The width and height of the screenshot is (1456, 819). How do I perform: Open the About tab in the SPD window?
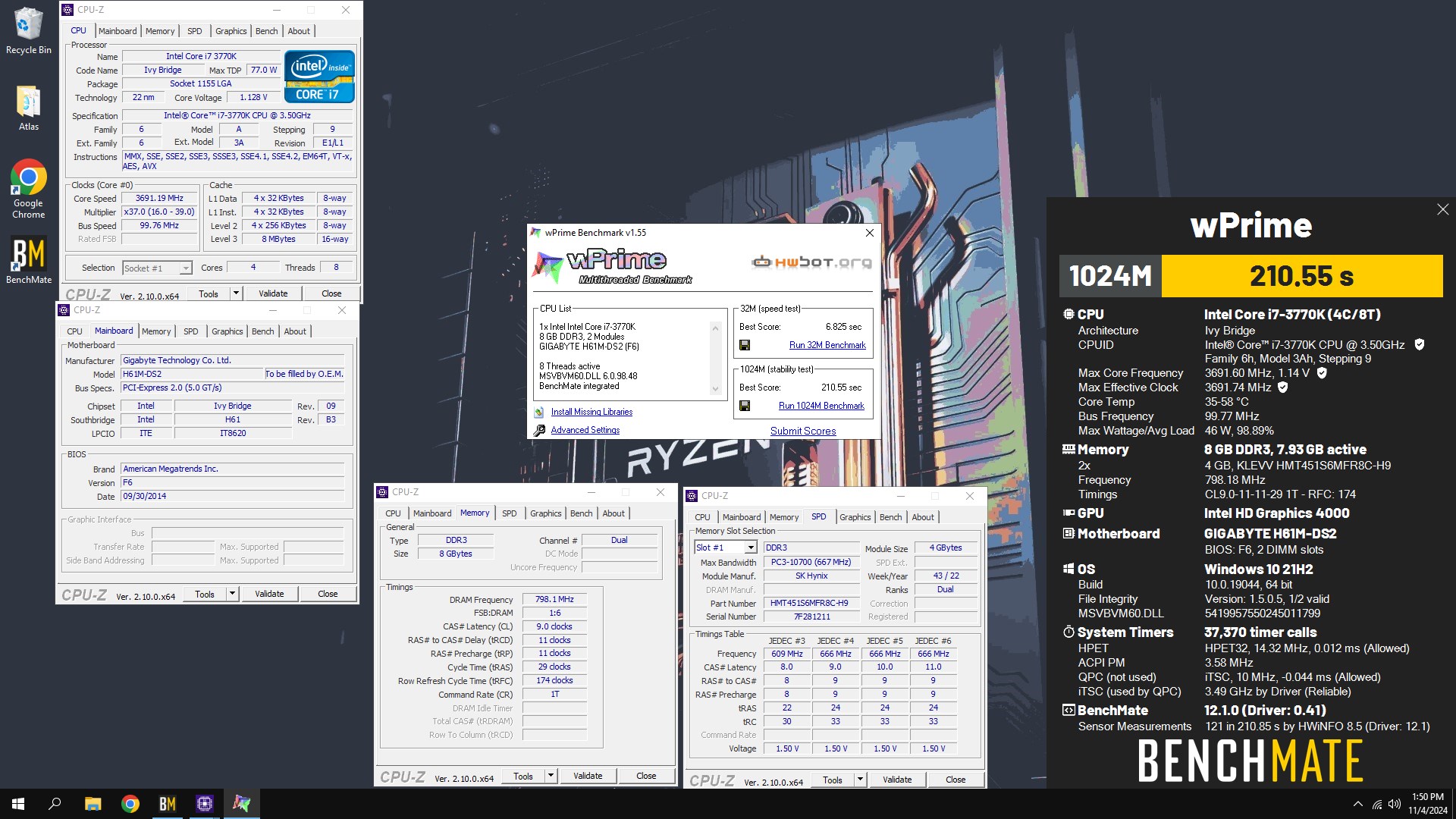coord(923,517)
